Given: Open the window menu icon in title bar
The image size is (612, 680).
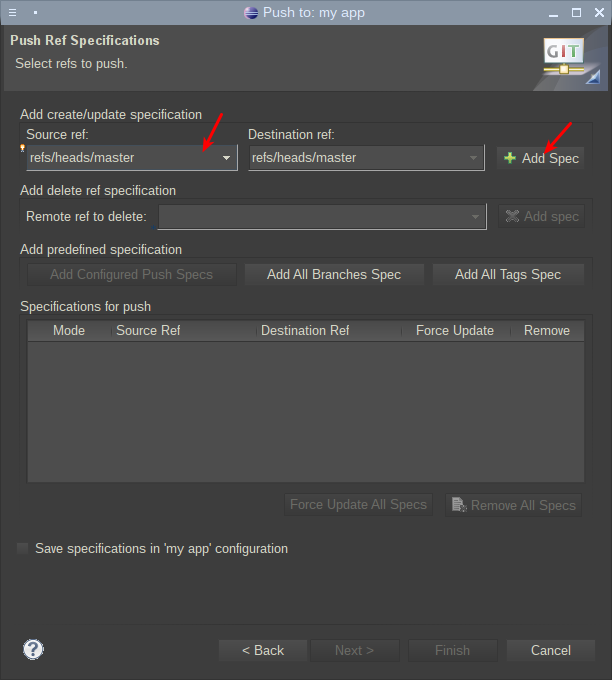Looking at the screenshot, I should (13, 13).
